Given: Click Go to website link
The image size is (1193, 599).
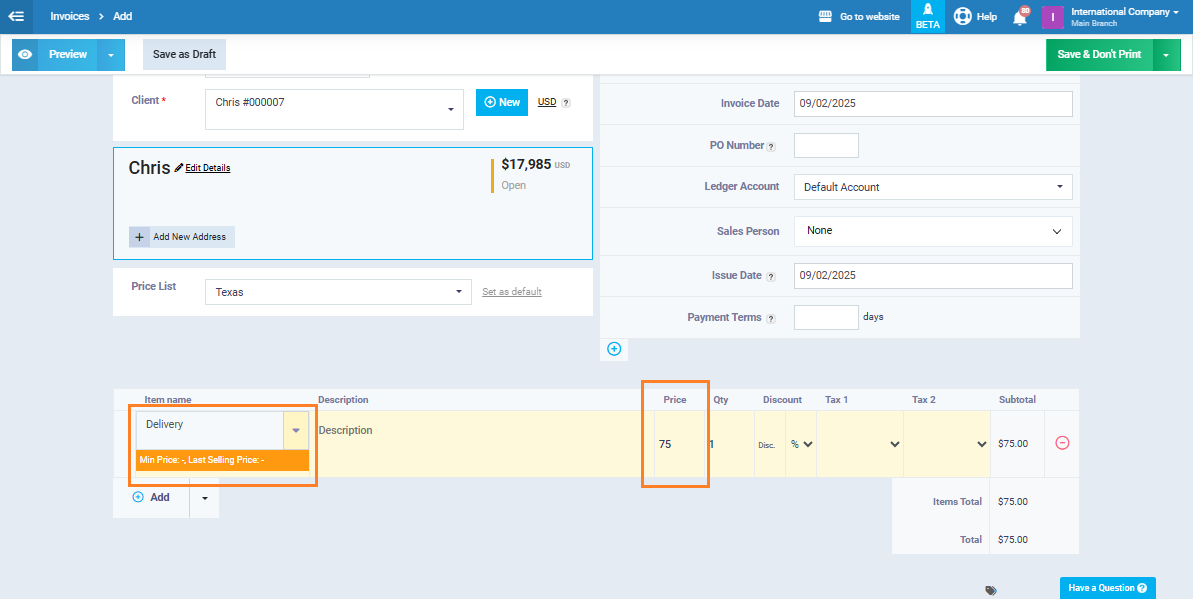Looking at the screenshot, I should tap(858, 16).
